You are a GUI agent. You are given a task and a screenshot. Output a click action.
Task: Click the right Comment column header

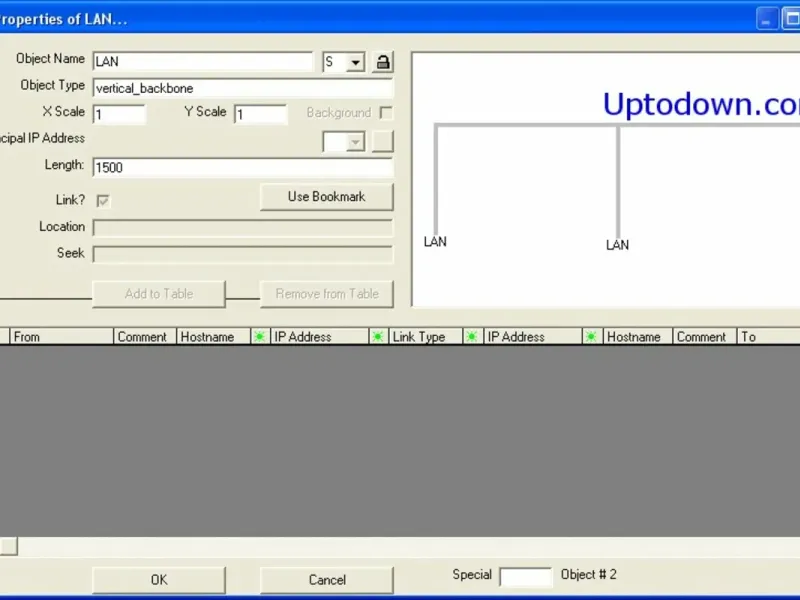[705, 337]
